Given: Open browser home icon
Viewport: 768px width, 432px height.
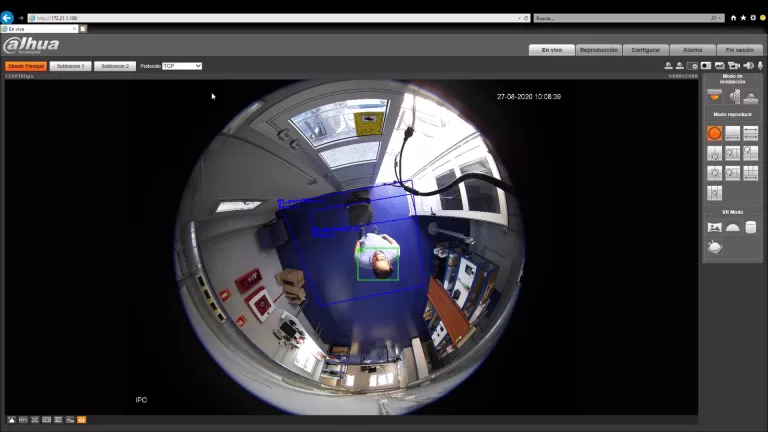Looking at the screenshot, I should point(733,18).
